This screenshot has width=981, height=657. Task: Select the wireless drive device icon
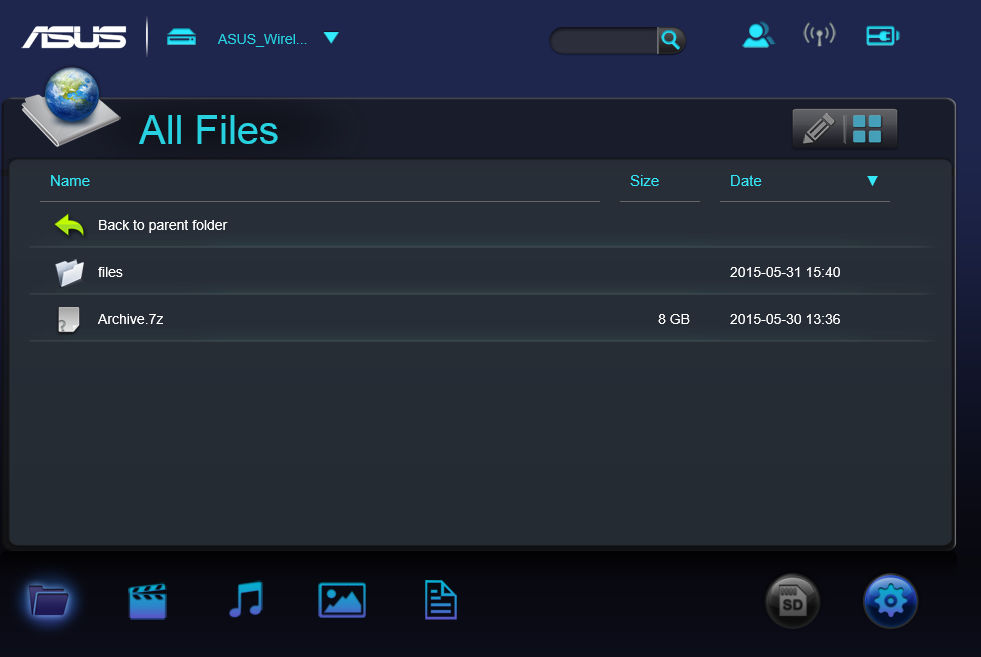click(x=181, y=38)
